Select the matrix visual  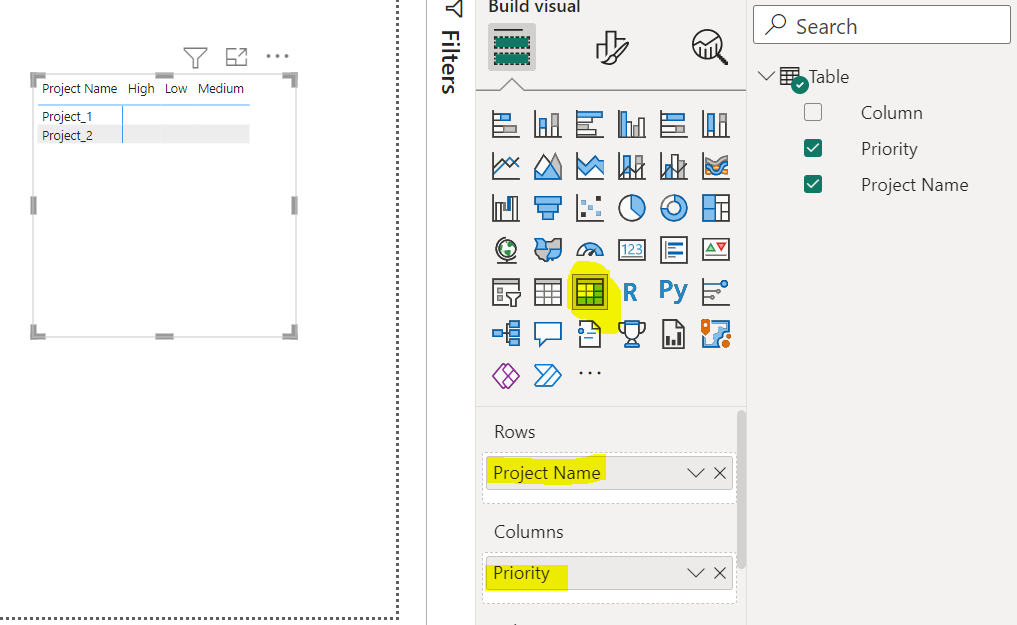tap(590, 292)
